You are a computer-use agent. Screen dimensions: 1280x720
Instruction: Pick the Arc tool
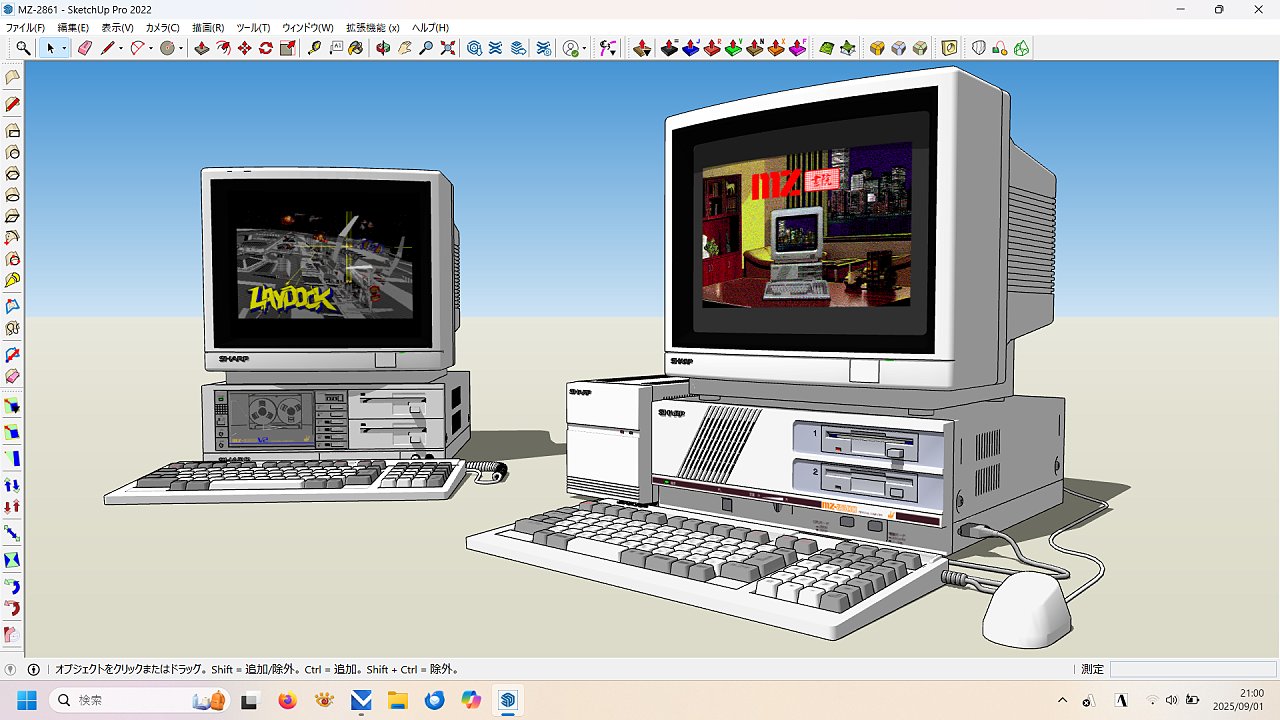[137, 48]
